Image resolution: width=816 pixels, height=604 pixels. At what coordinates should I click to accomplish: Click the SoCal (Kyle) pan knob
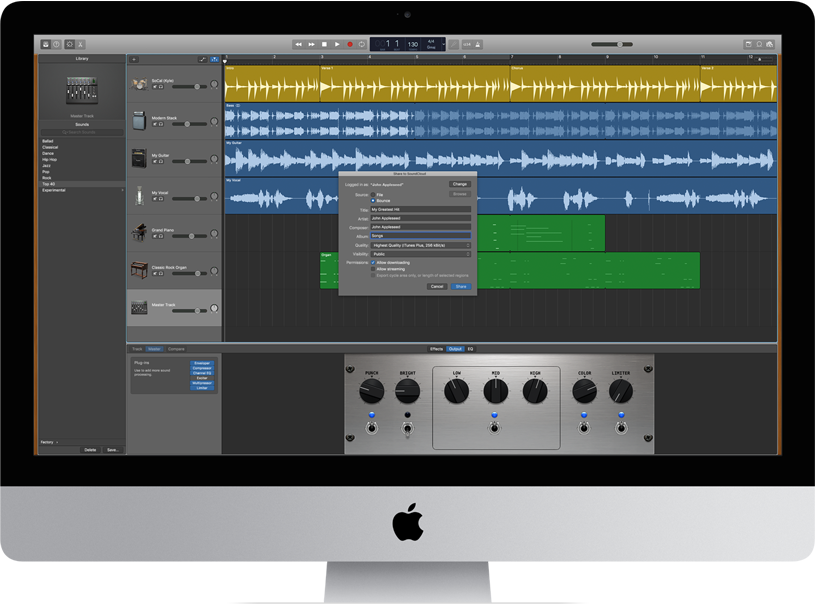pos(214,84)
